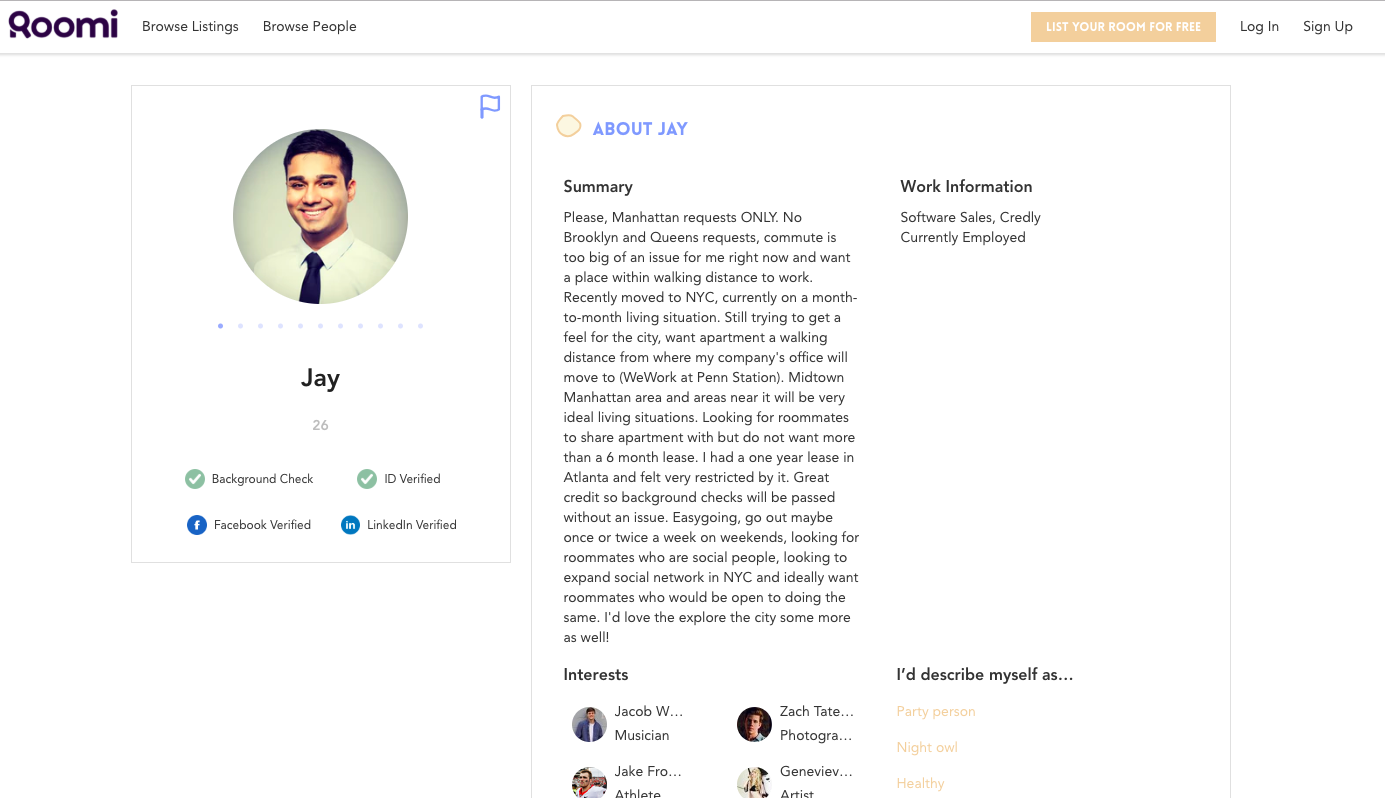Click the Log In link
1385x798 pixels.
click(x=1259, y=27)
